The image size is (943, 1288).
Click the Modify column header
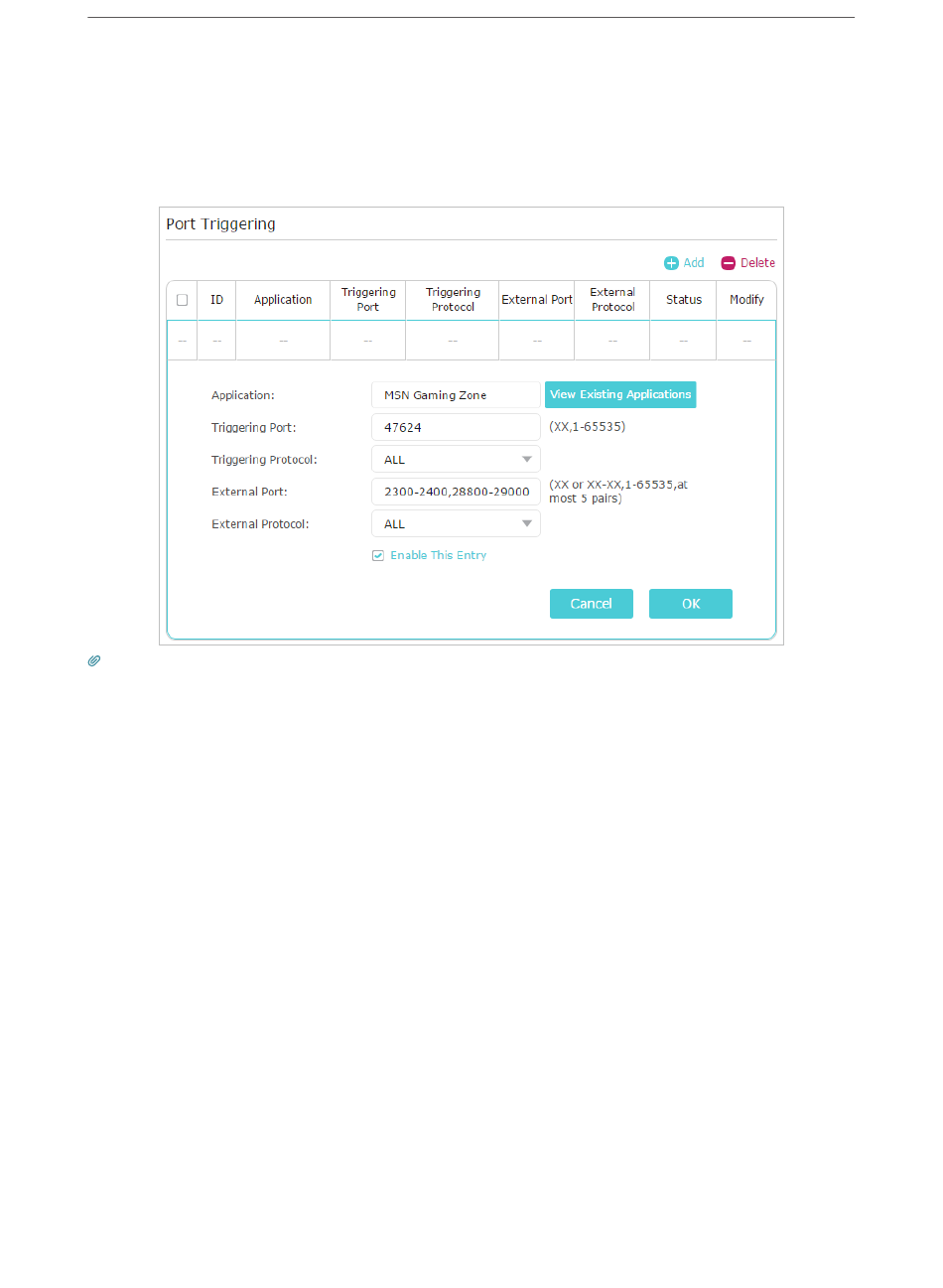746,300
